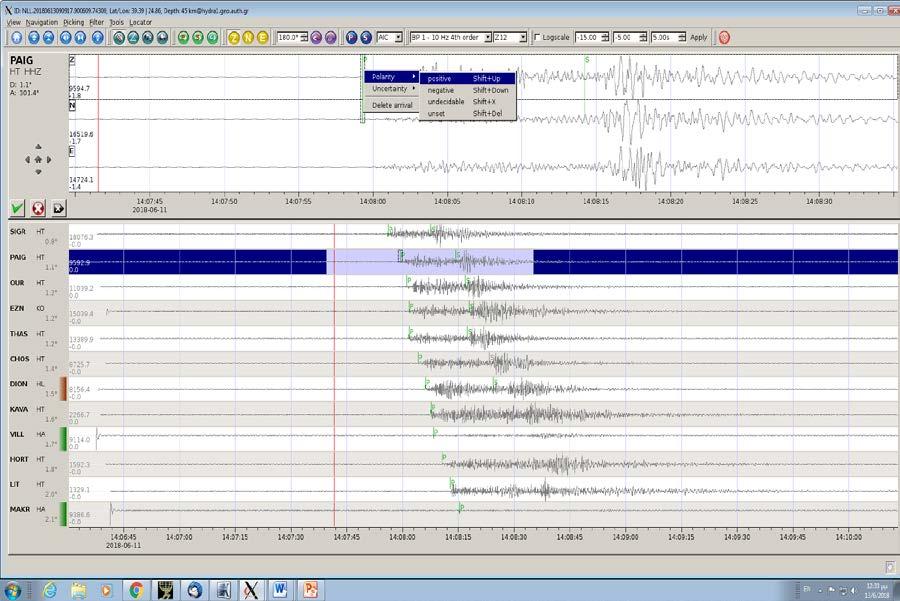Viewport: 900px width, 601px height.
Task: Click the 5.00s value spinner arrows
Action: click(x=682, y=37)
